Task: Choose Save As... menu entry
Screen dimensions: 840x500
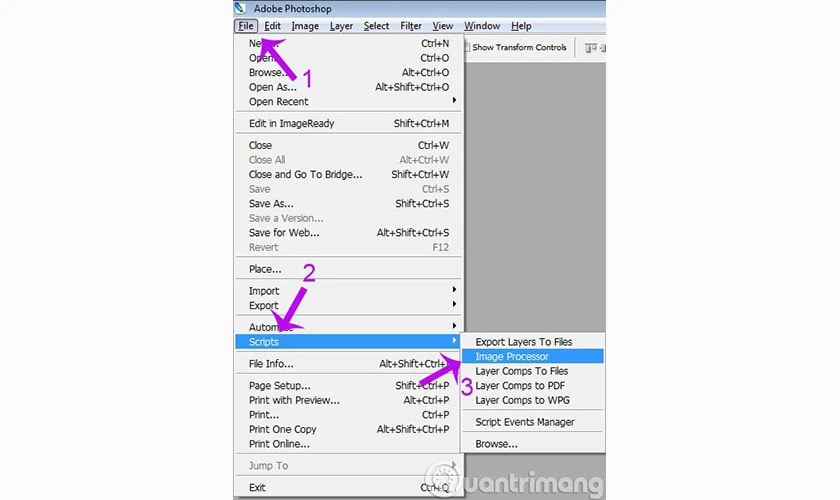Action: pos(348,204)
